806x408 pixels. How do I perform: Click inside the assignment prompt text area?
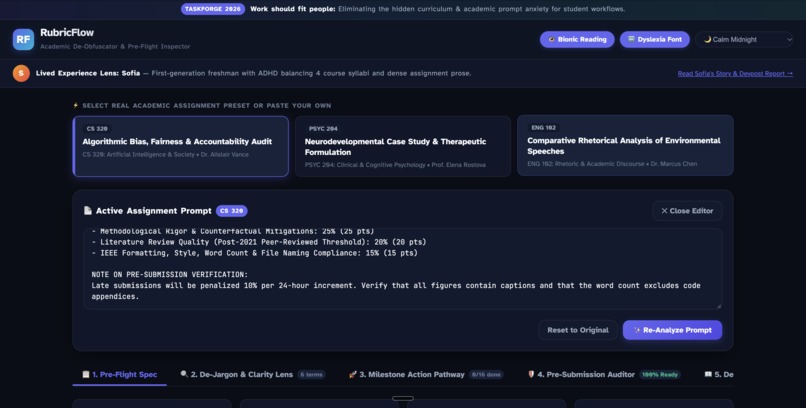pyautogui.click(x=402, y=269)
